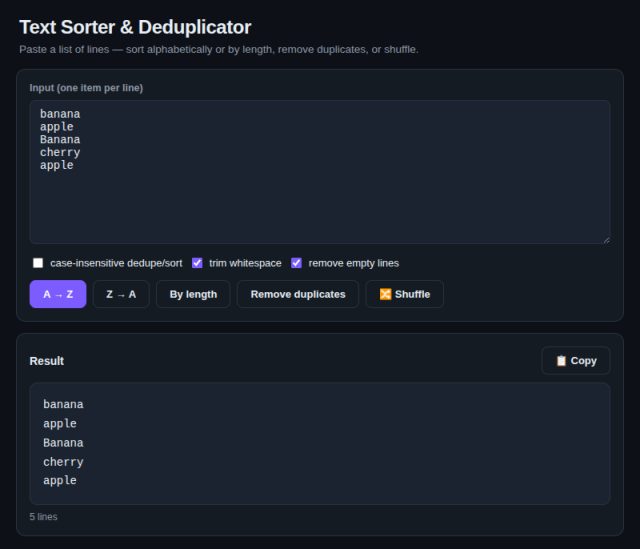Click the case-insensitive dedupe/sort label
The image size is (640, 549).
116,263
